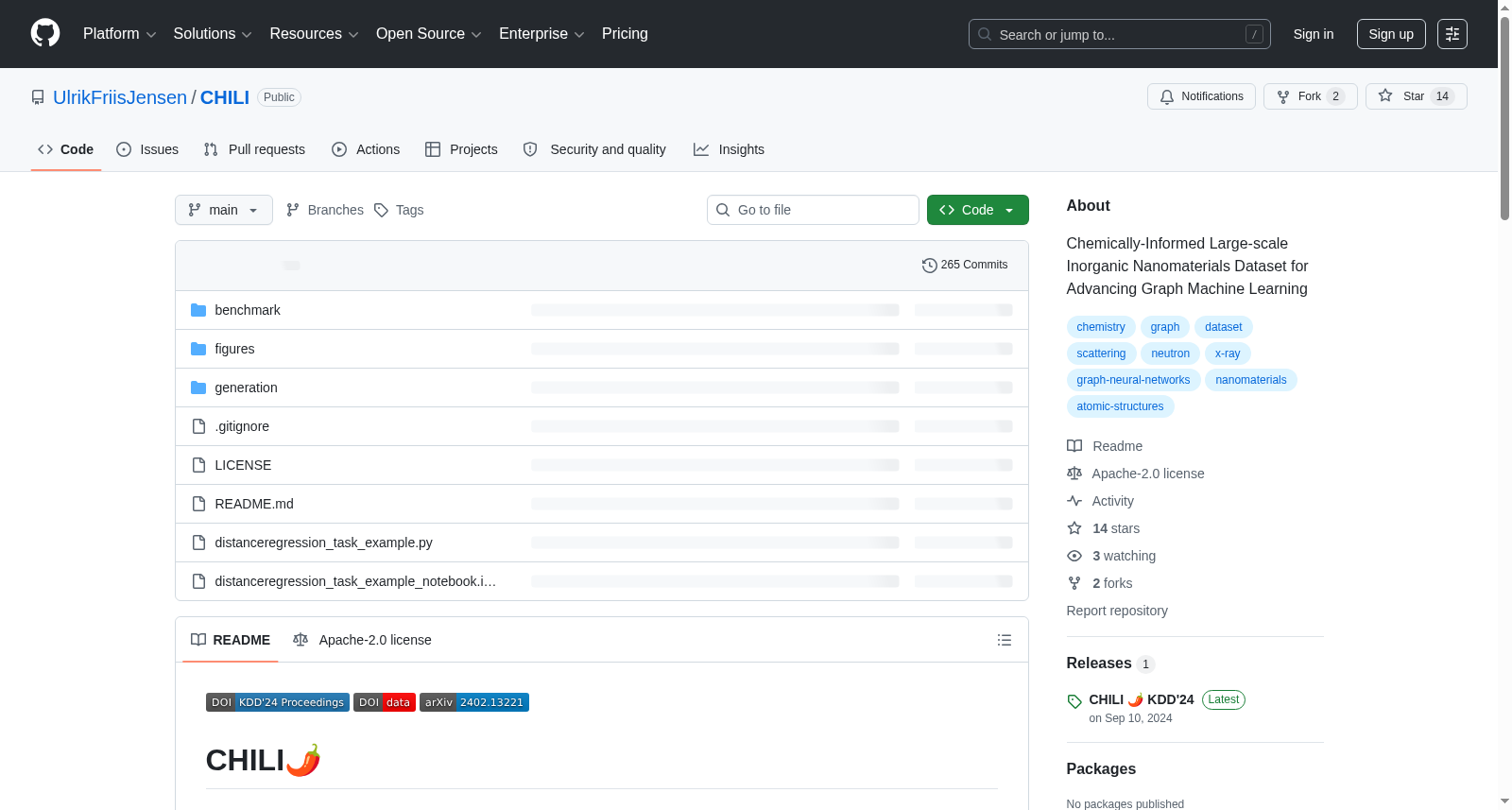The image size is (1512, 810).
Task: Fork the CHILI repository
Action: click(1310, 96)
